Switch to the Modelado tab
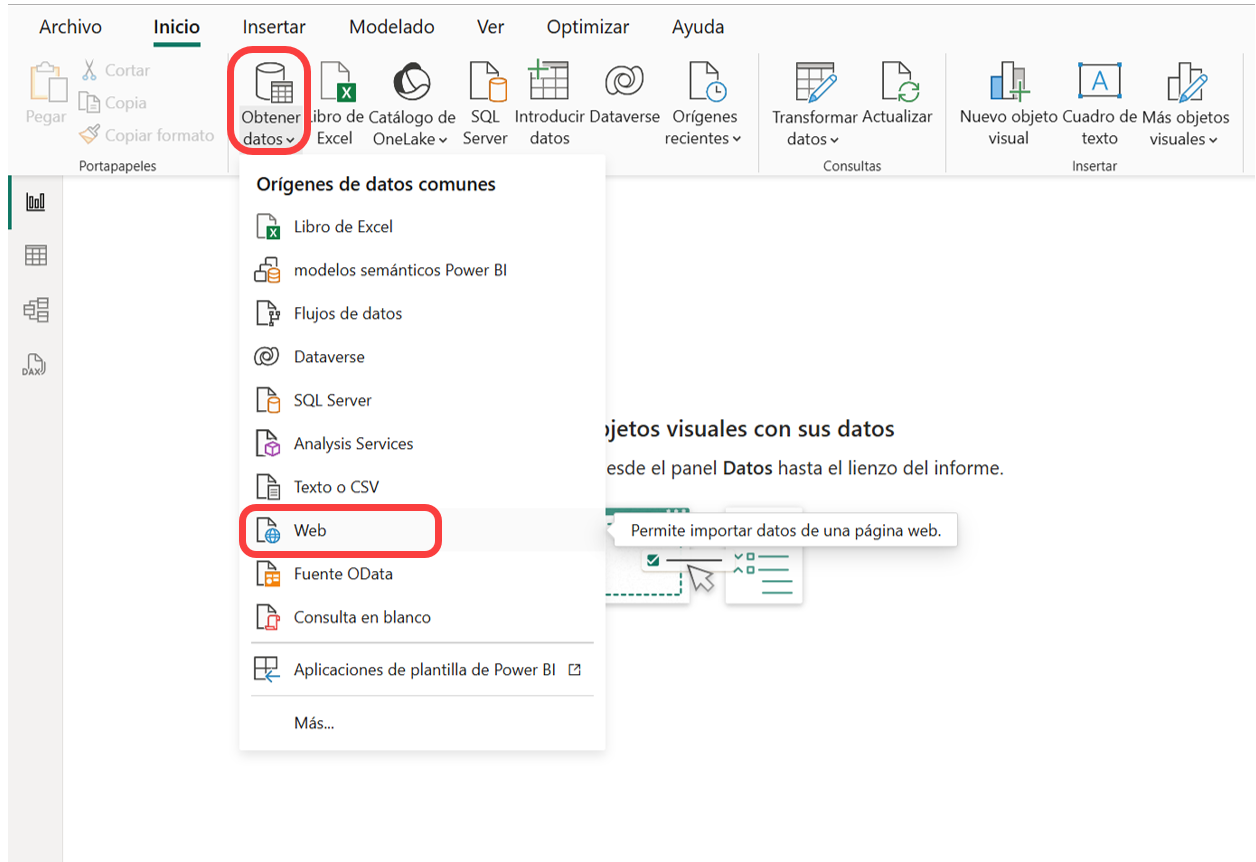 [391, 27]
